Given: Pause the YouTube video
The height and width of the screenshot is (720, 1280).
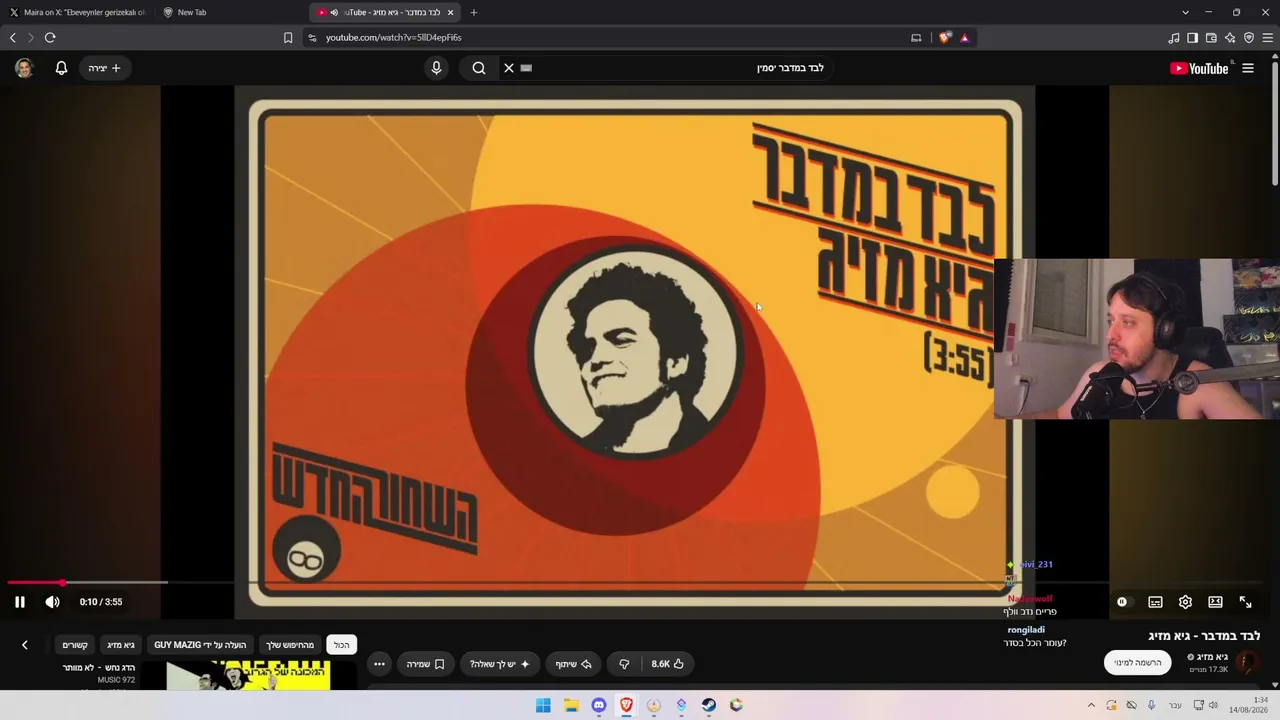Looking at the screenshot, I should click(x=20, y=602).
